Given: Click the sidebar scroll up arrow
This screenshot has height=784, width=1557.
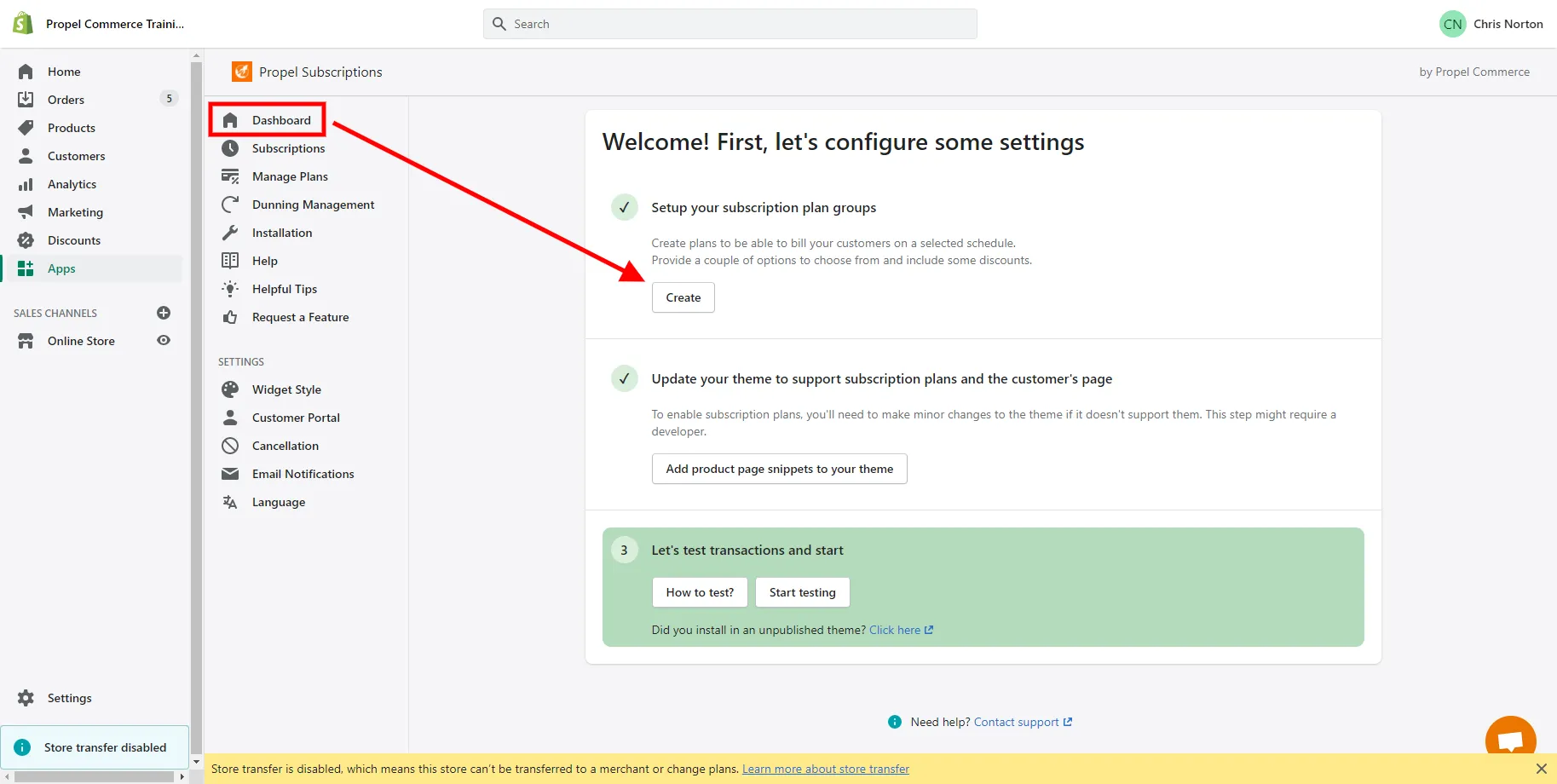Looking at the screenshot, I should [x=197, y=55].
